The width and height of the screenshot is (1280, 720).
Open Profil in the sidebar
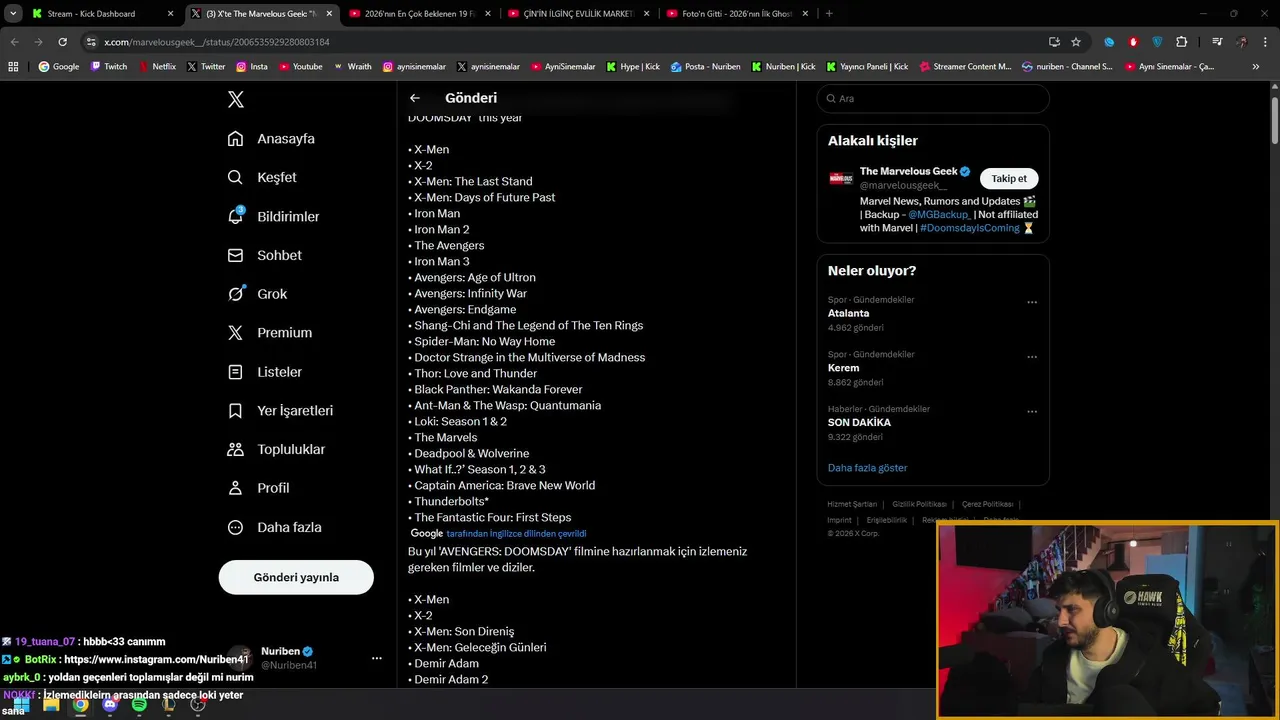pos(258,488)
